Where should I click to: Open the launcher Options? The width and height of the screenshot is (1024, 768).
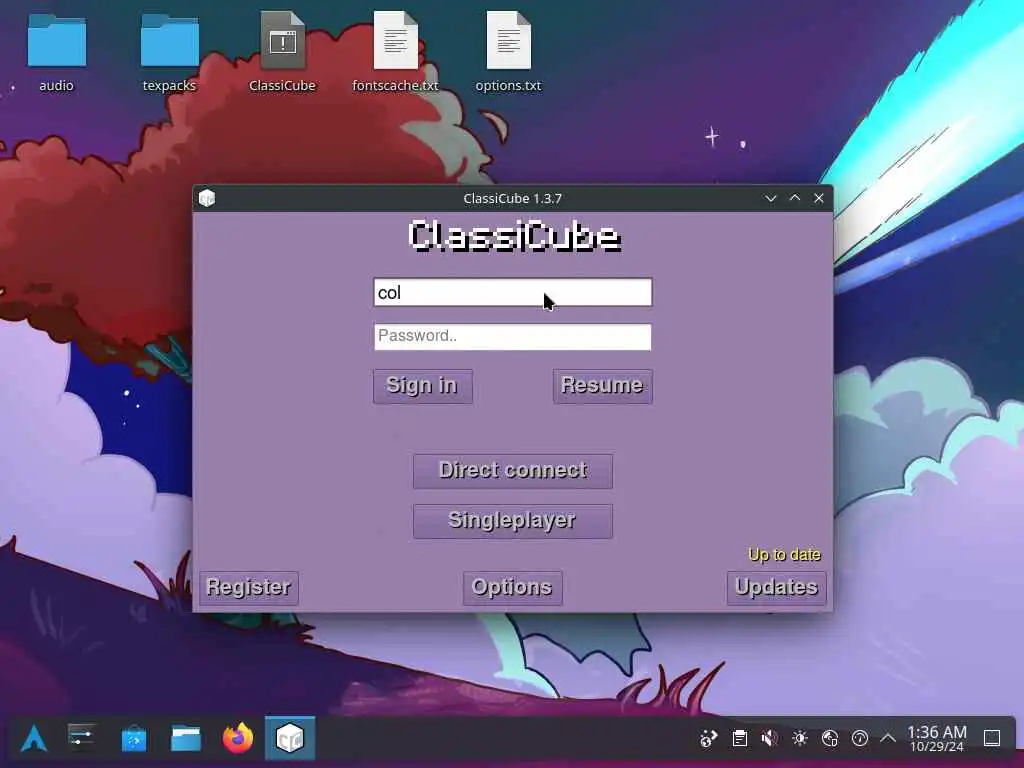coord(513,588)
